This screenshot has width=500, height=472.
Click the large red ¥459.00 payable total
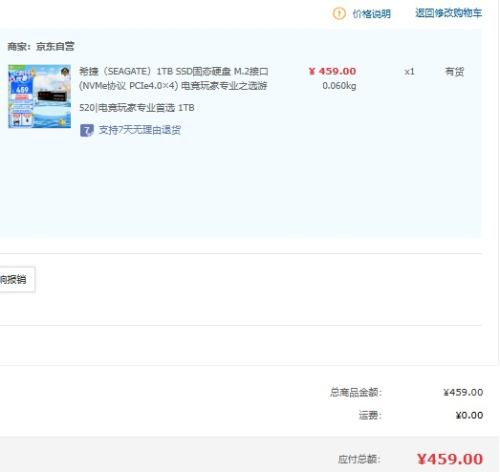pos(450,459)
